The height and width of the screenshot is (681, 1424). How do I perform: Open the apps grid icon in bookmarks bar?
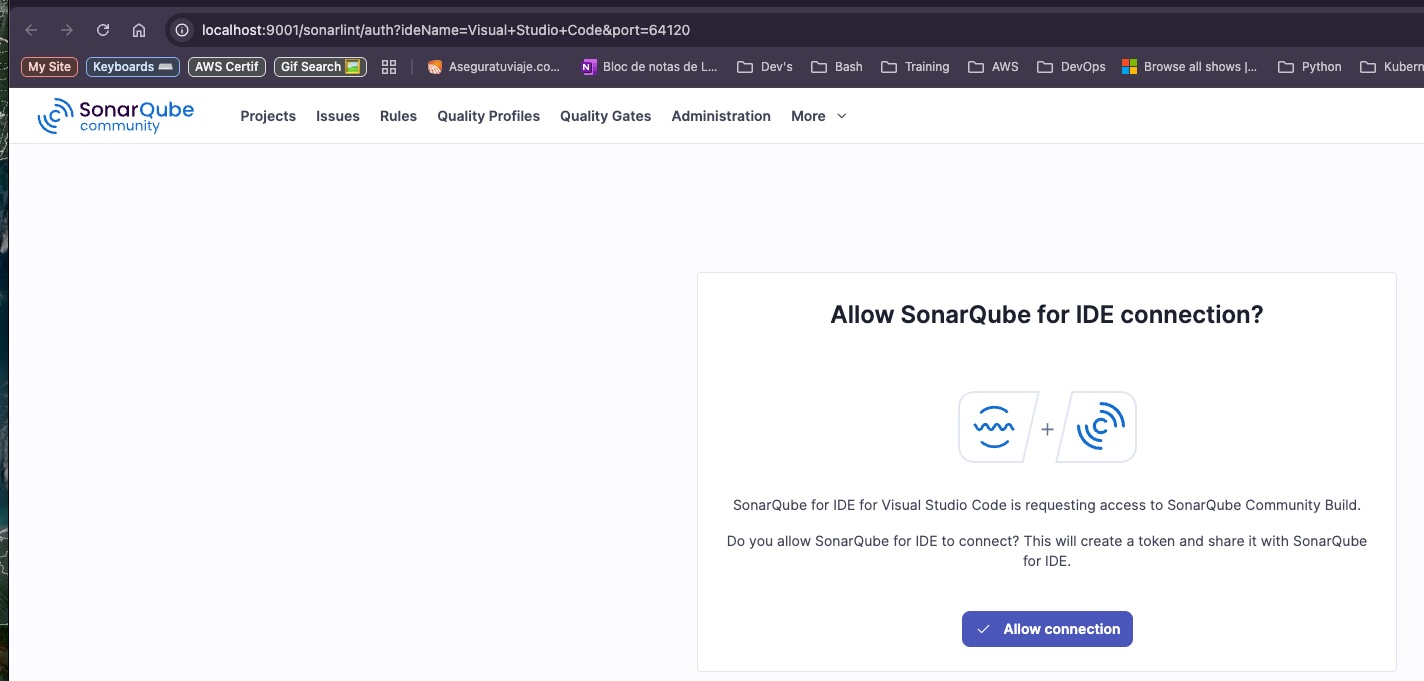[x=389, y=67]
